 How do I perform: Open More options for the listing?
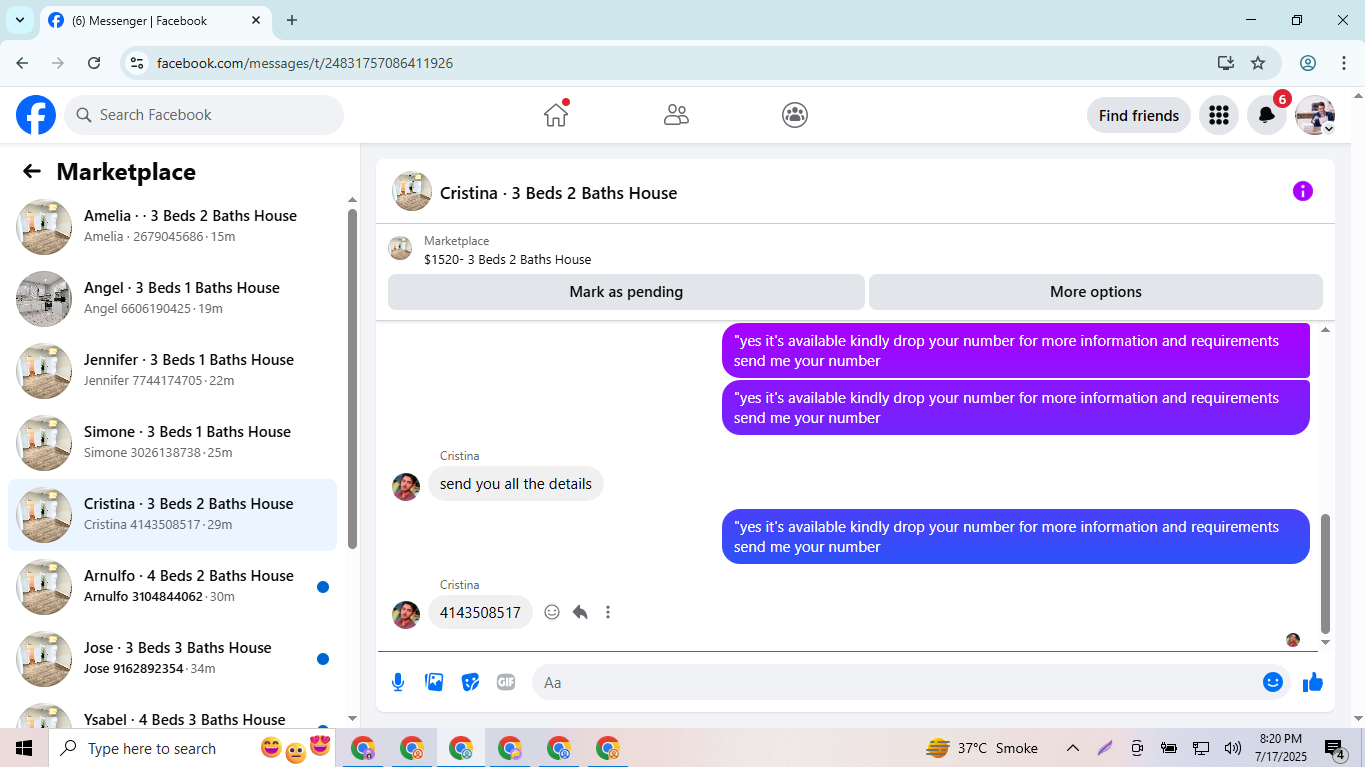(x=1095, y=292)
